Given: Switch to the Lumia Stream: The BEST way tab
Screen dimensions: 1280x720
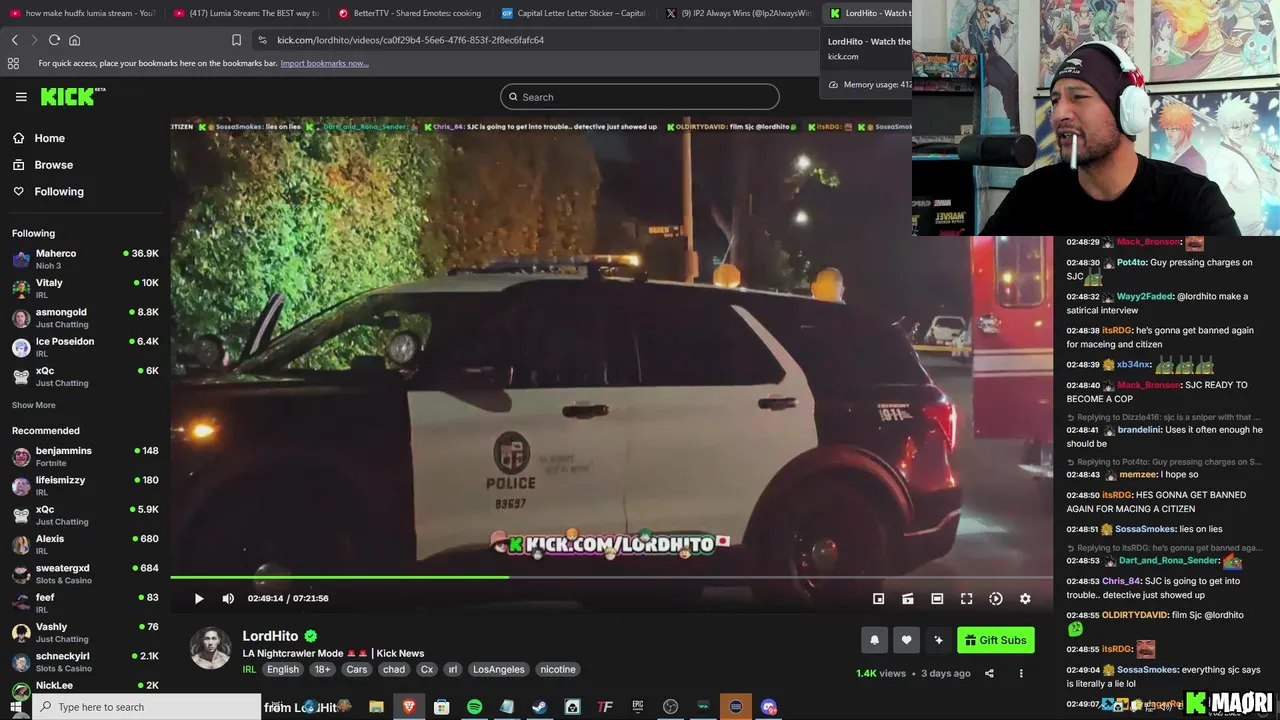Looking at the screenshot, I should click(x=246, y=13).
